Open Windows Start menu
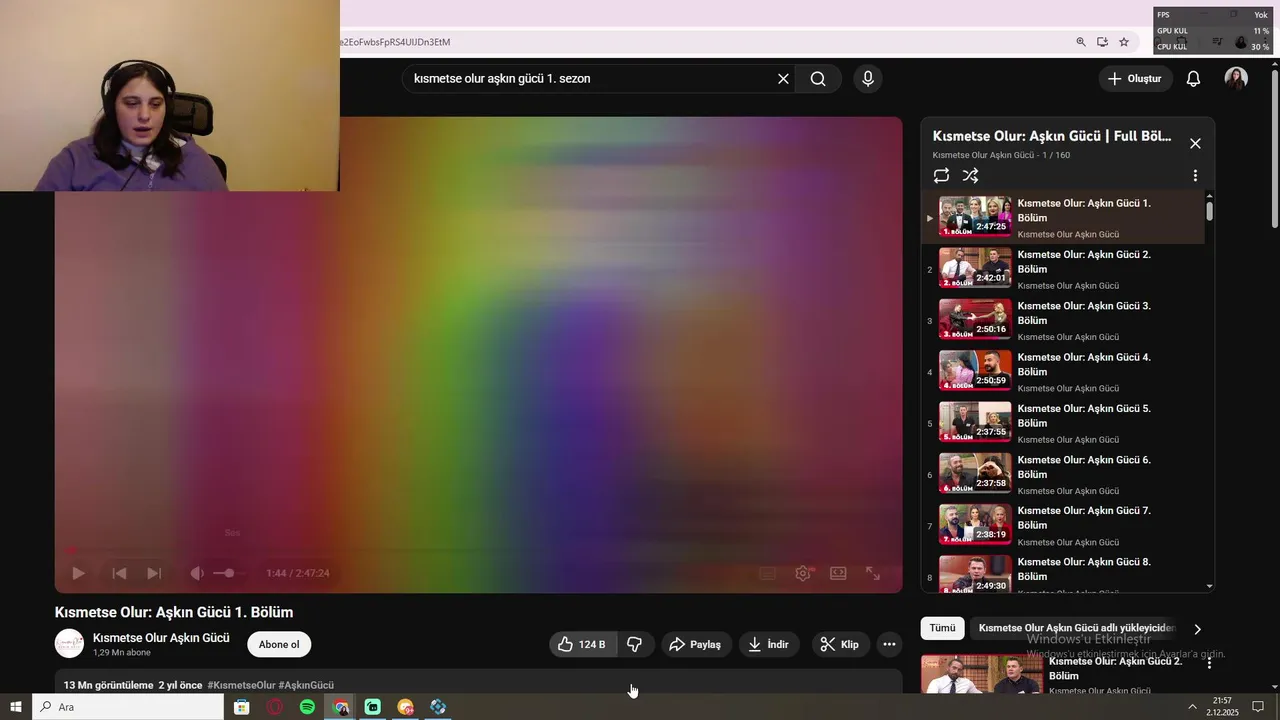Viewport: 1280px width, 720px height. 16,707
